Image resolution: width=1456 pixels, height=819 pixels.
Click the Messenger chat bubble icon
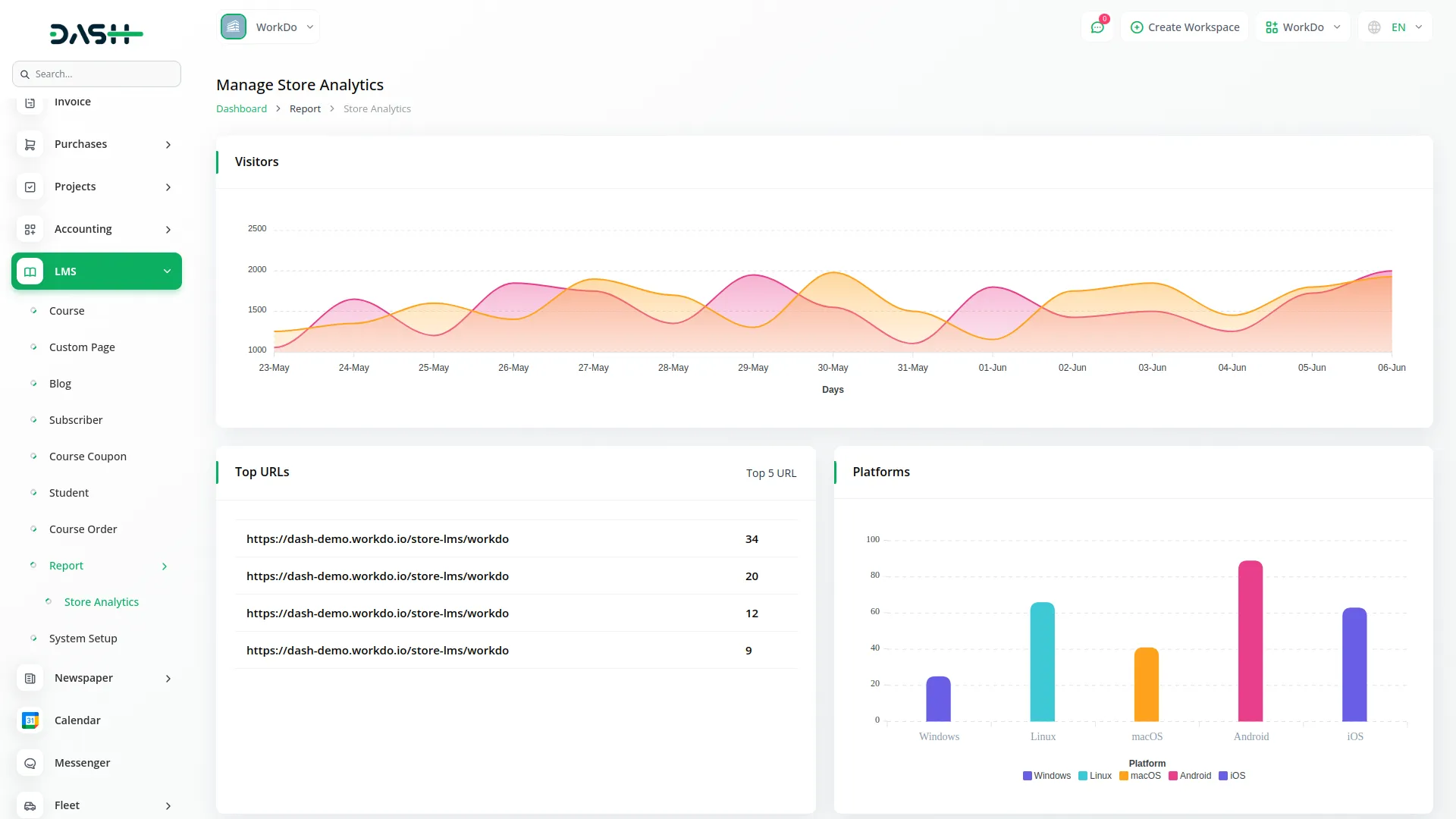pos(30,763)
